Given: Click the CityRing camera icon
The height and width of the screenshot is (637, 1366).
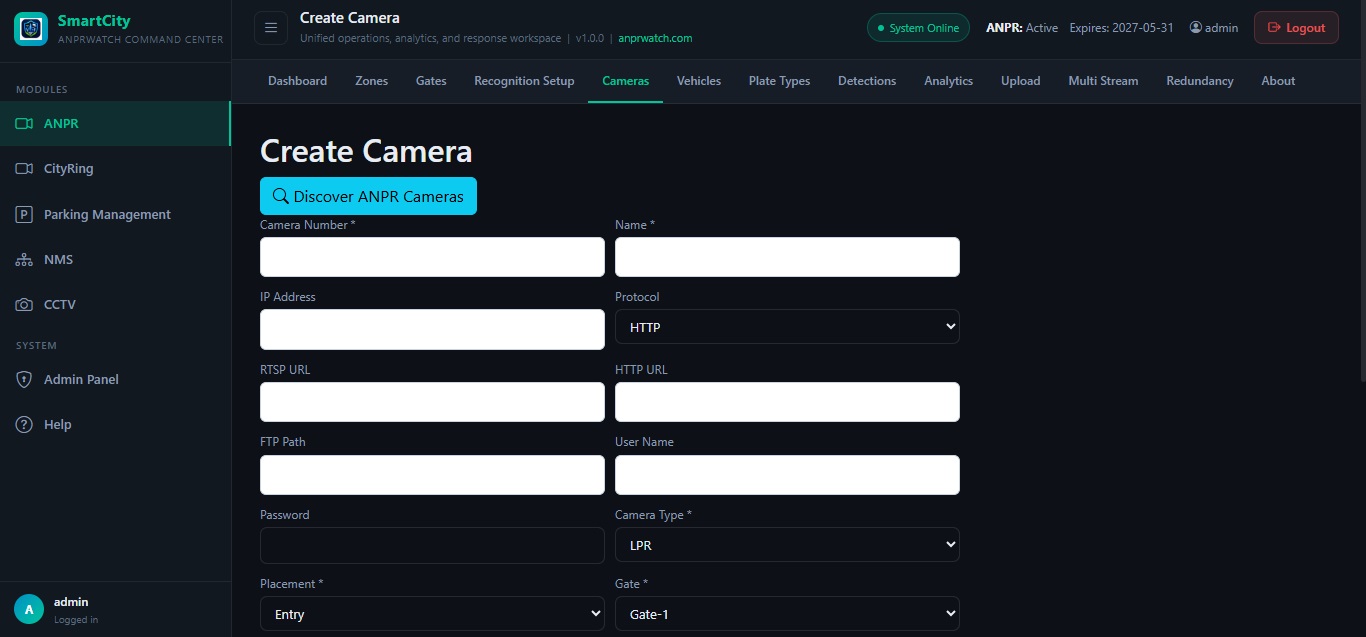Looking at the screenshot, I should coord(24,169).
